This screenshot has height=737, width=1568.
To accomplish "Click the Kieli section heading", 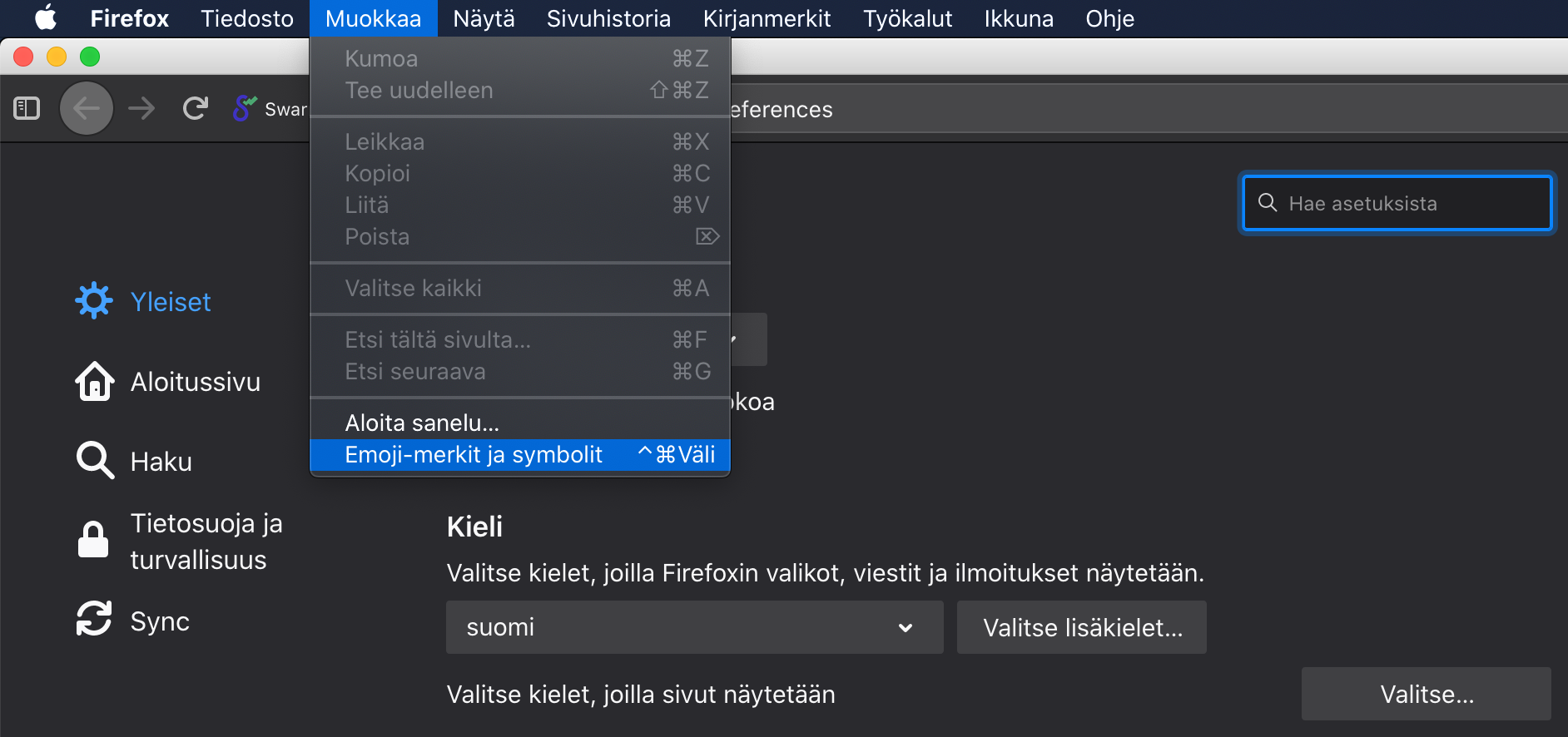I will pos(474,527).
